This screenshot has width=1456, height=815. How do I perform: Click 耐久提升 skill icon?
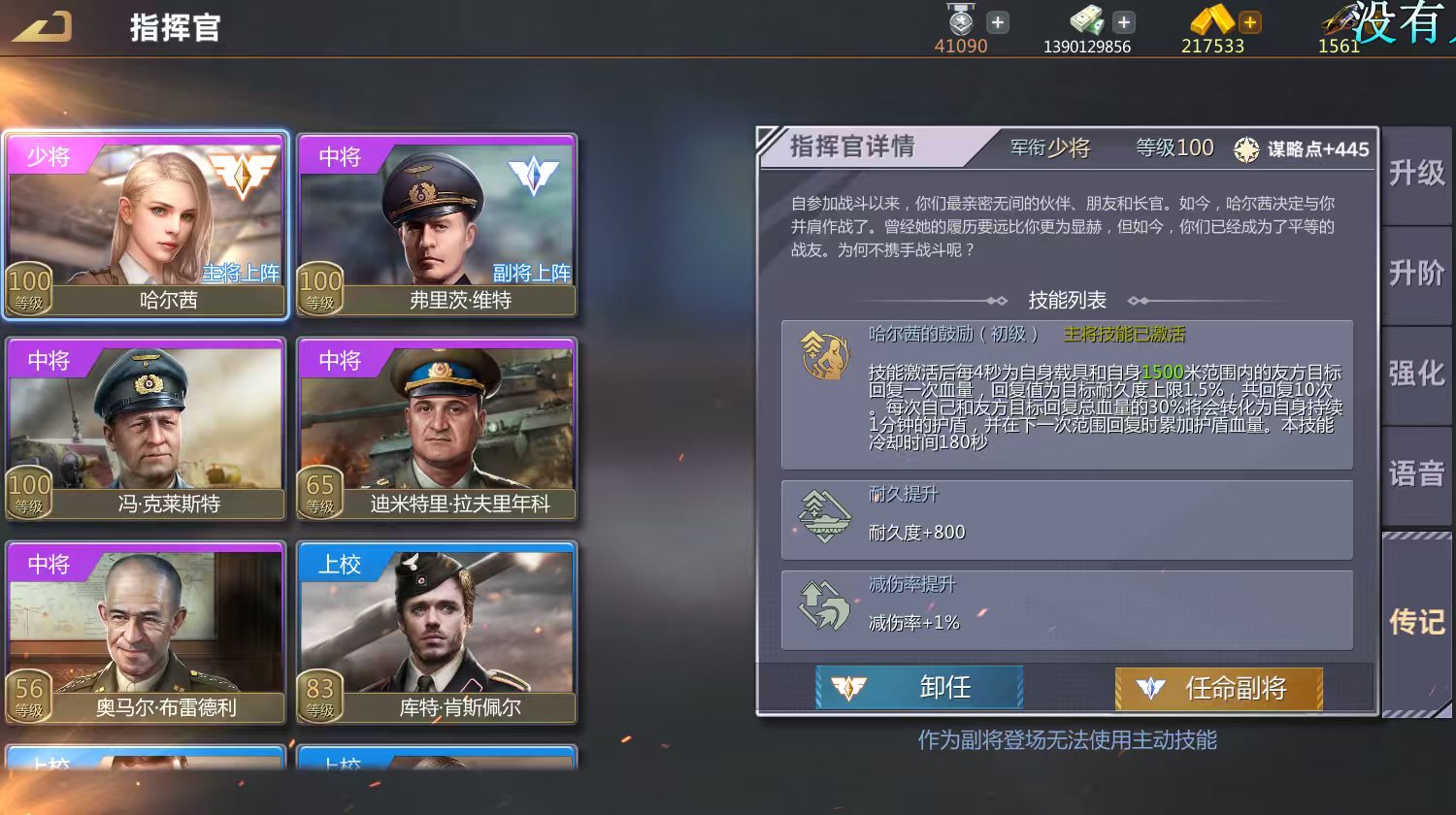[824, 516]
